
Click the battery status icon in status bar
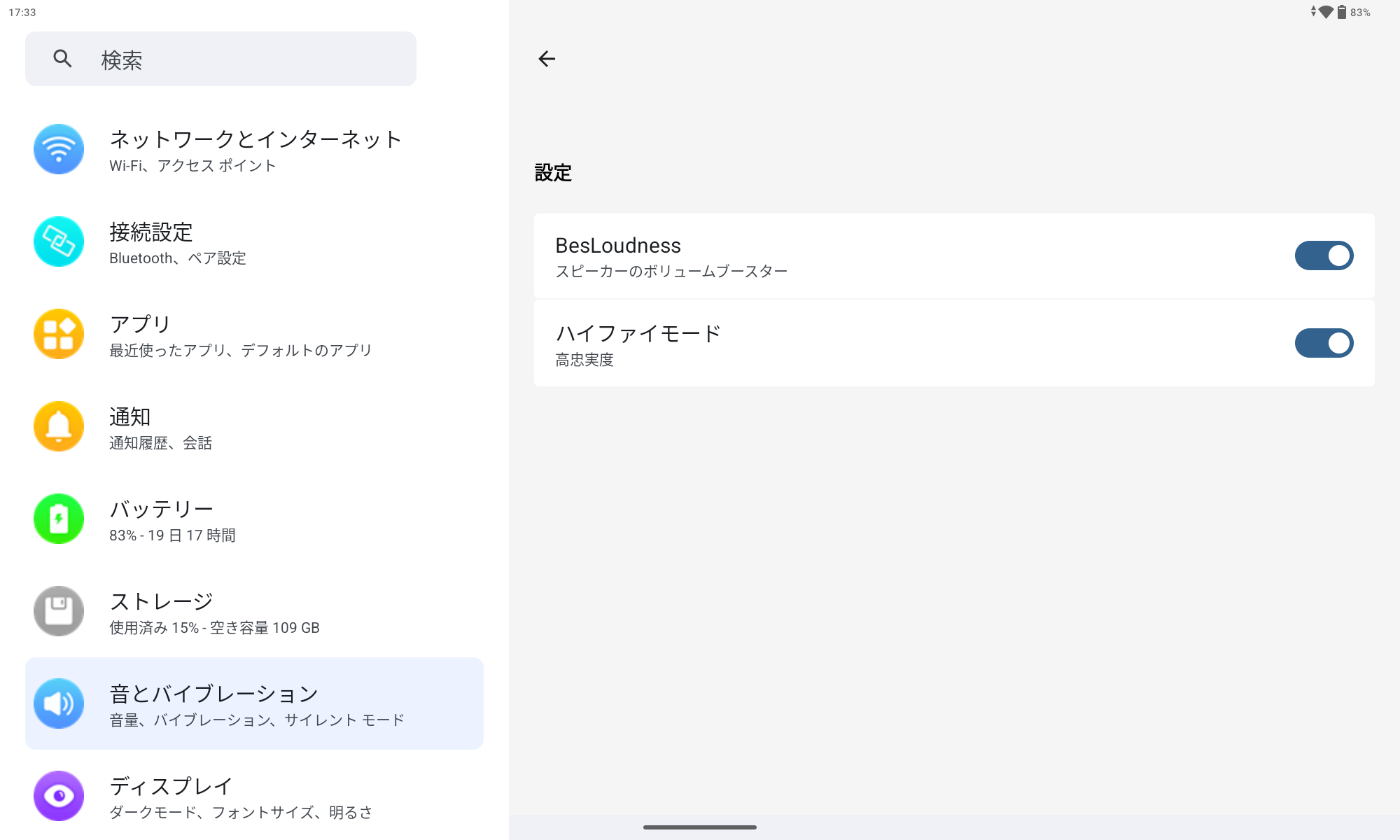(x=1341, y=12)
